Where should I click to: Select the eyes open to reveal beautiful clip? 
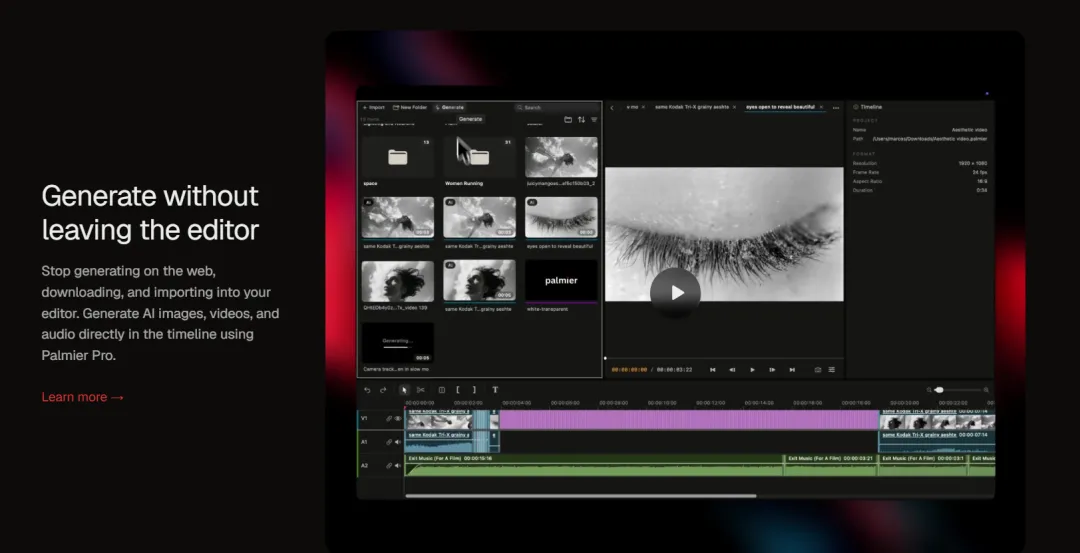coord(561,218)
